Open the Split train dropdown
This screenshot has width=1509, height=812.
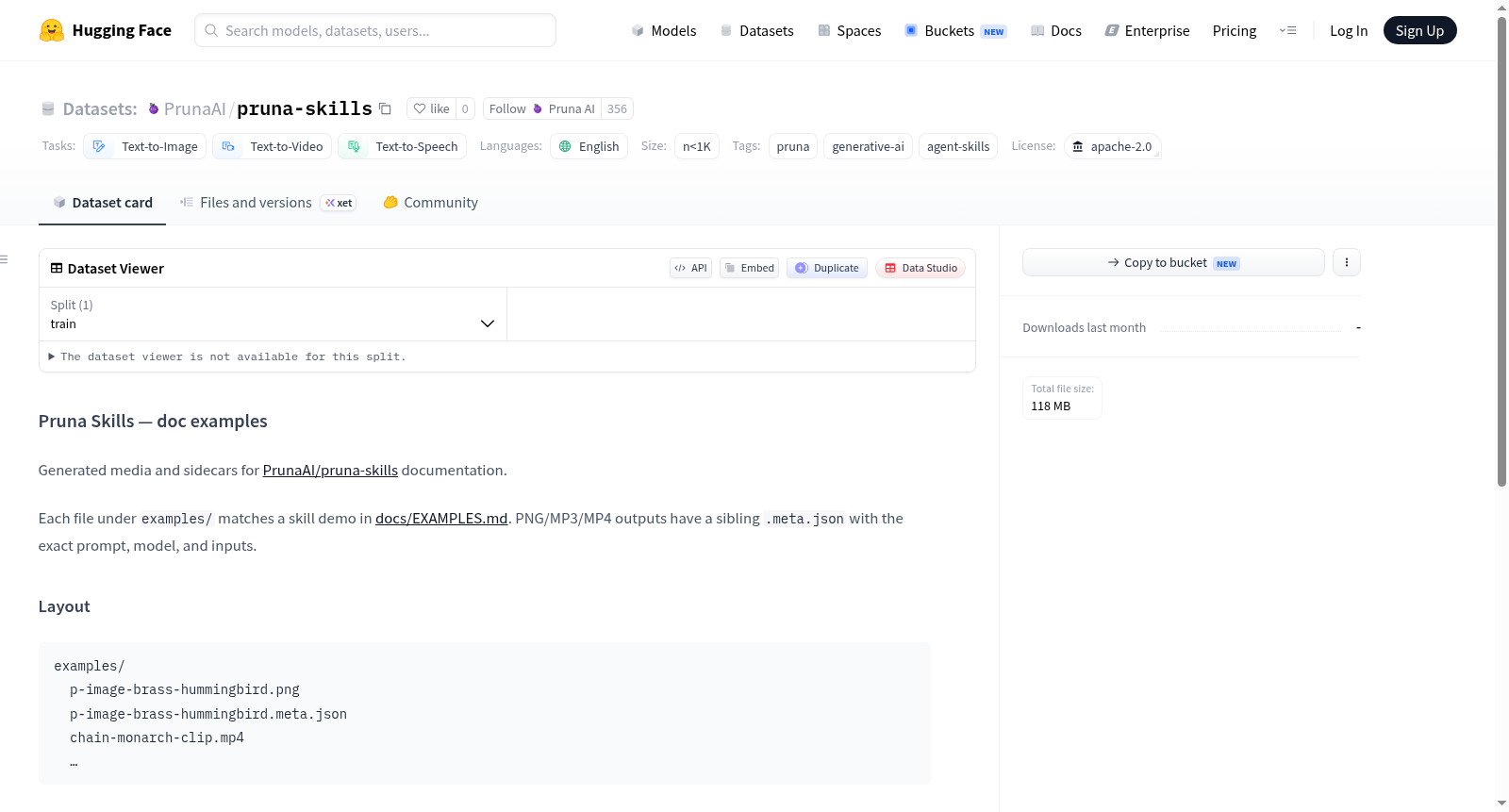point(273,314)
